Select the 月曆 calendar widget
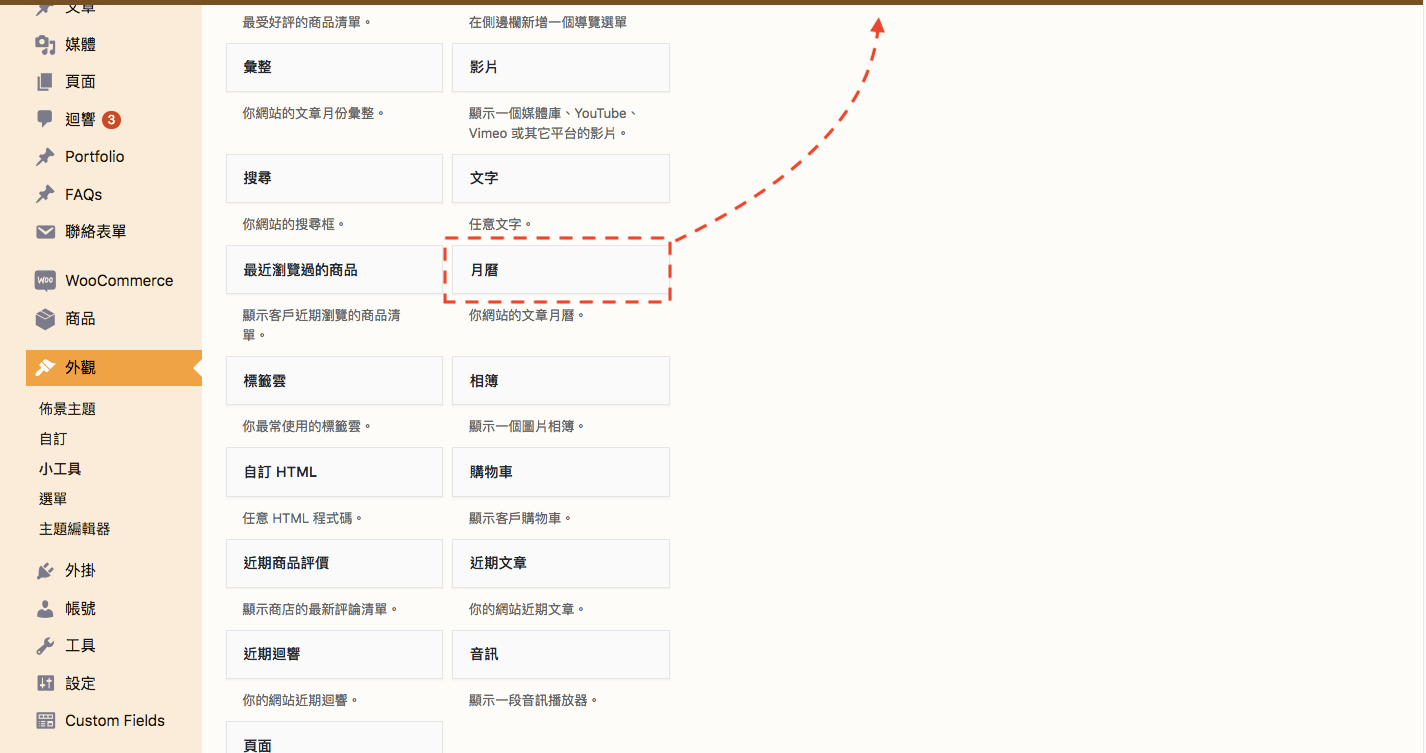This screenshot has width=1426, height=753. (x=561, y=270)
